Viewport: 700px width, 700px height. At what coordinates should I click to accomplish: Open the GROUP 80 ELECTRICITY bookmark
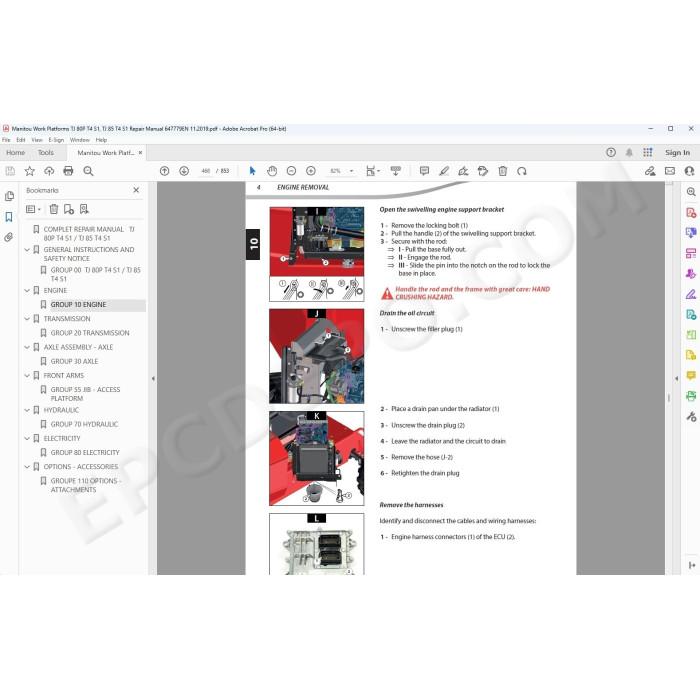point(85,452)
